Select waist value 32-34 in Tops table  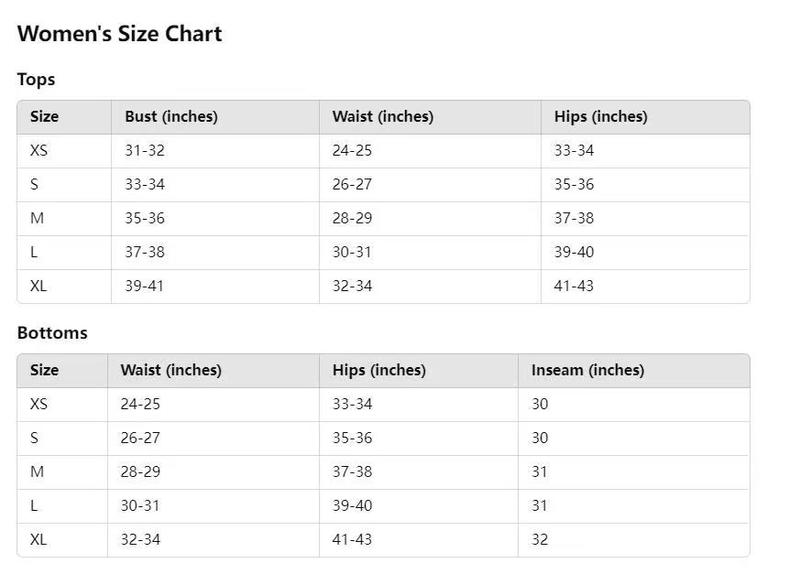pos(352,286)
